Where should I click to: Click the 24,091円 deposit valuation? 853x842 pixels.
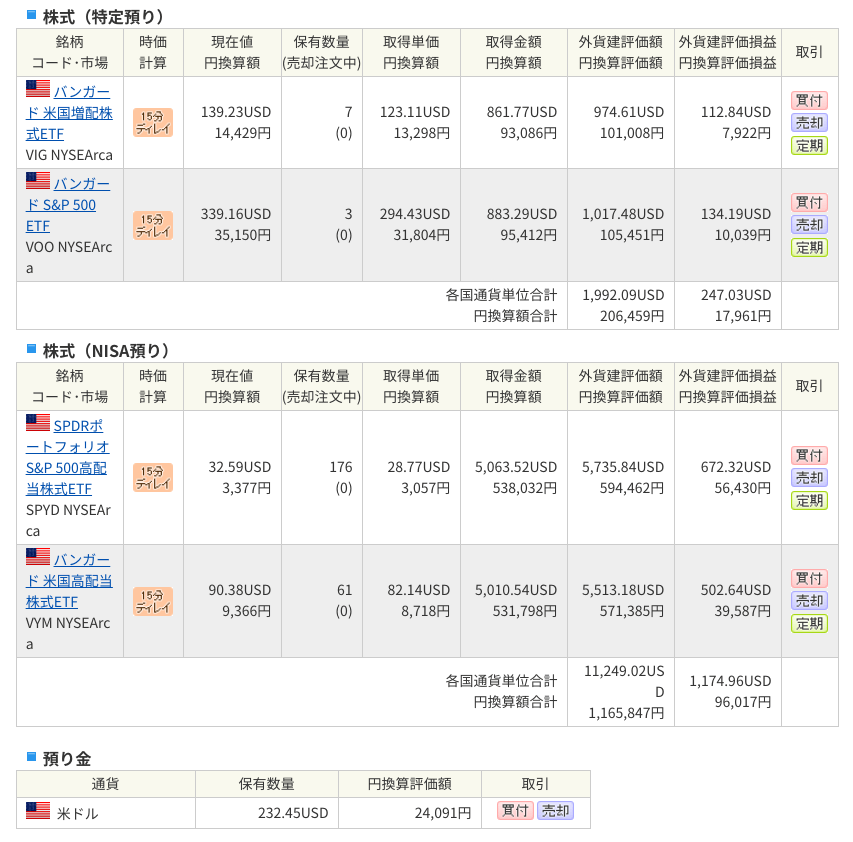tap(443, 813)
